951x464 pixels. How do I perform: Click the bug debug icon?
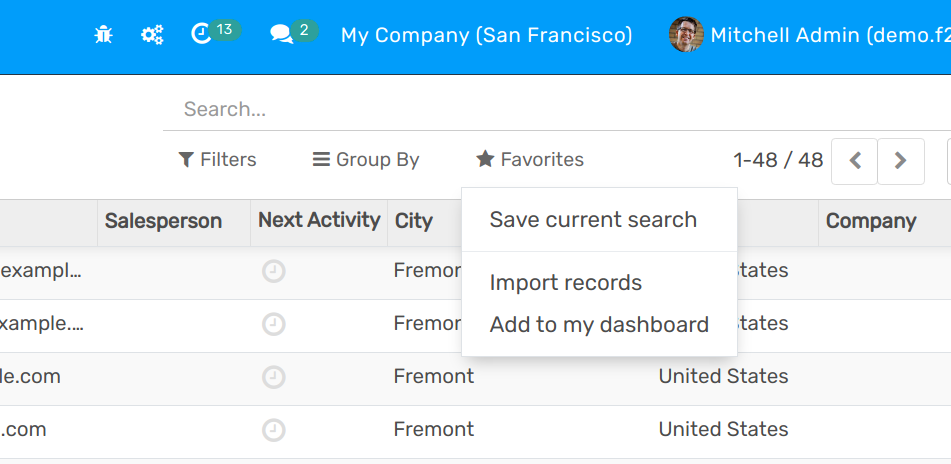click(x=103, y=35)
